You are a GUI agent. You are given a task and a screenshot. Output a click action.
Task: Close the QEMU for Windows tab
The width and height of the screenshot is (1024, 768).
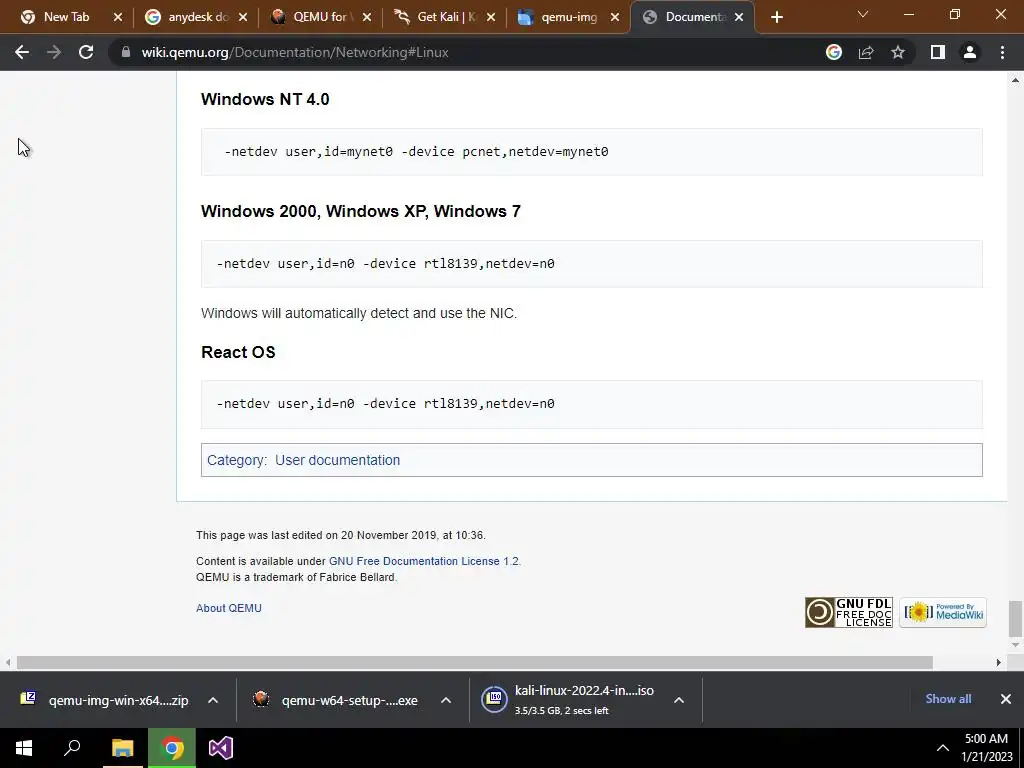367,18
